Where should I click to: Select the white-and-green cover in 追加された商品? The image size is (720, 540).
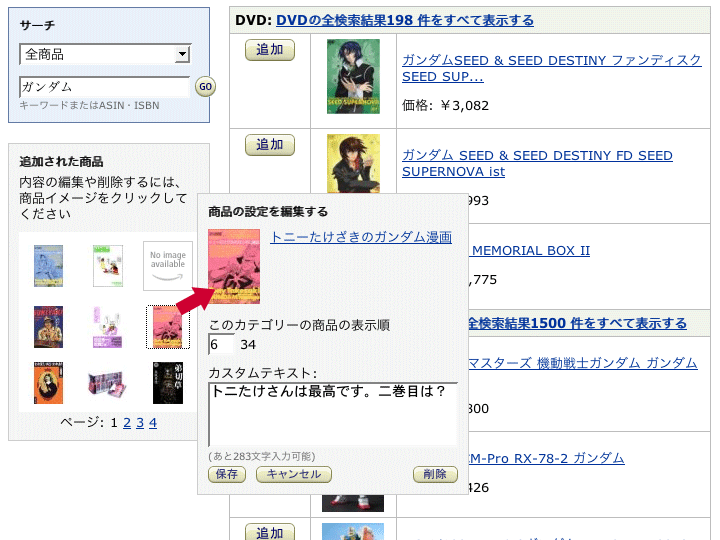(108, 266)
